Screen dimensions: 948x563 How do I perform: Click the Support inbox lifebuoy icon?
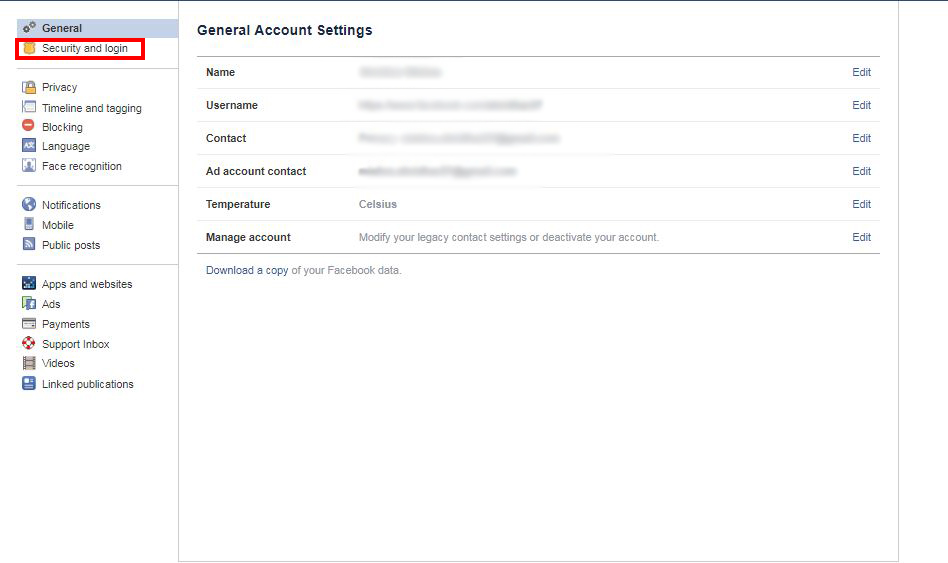(x=29, y=344)
